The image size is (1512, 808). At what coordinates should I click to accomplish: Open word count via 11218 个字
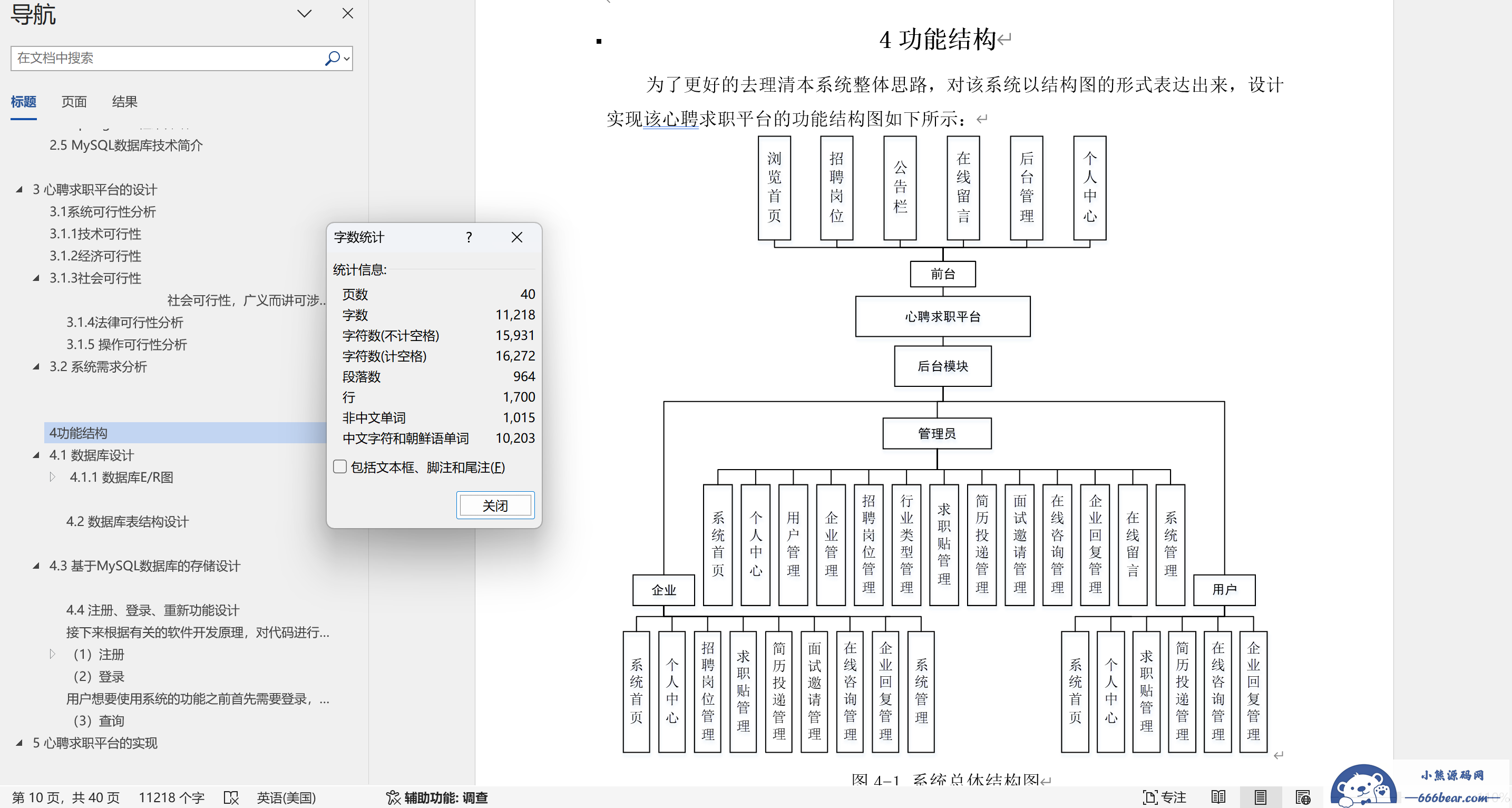(x=171, y=797)
